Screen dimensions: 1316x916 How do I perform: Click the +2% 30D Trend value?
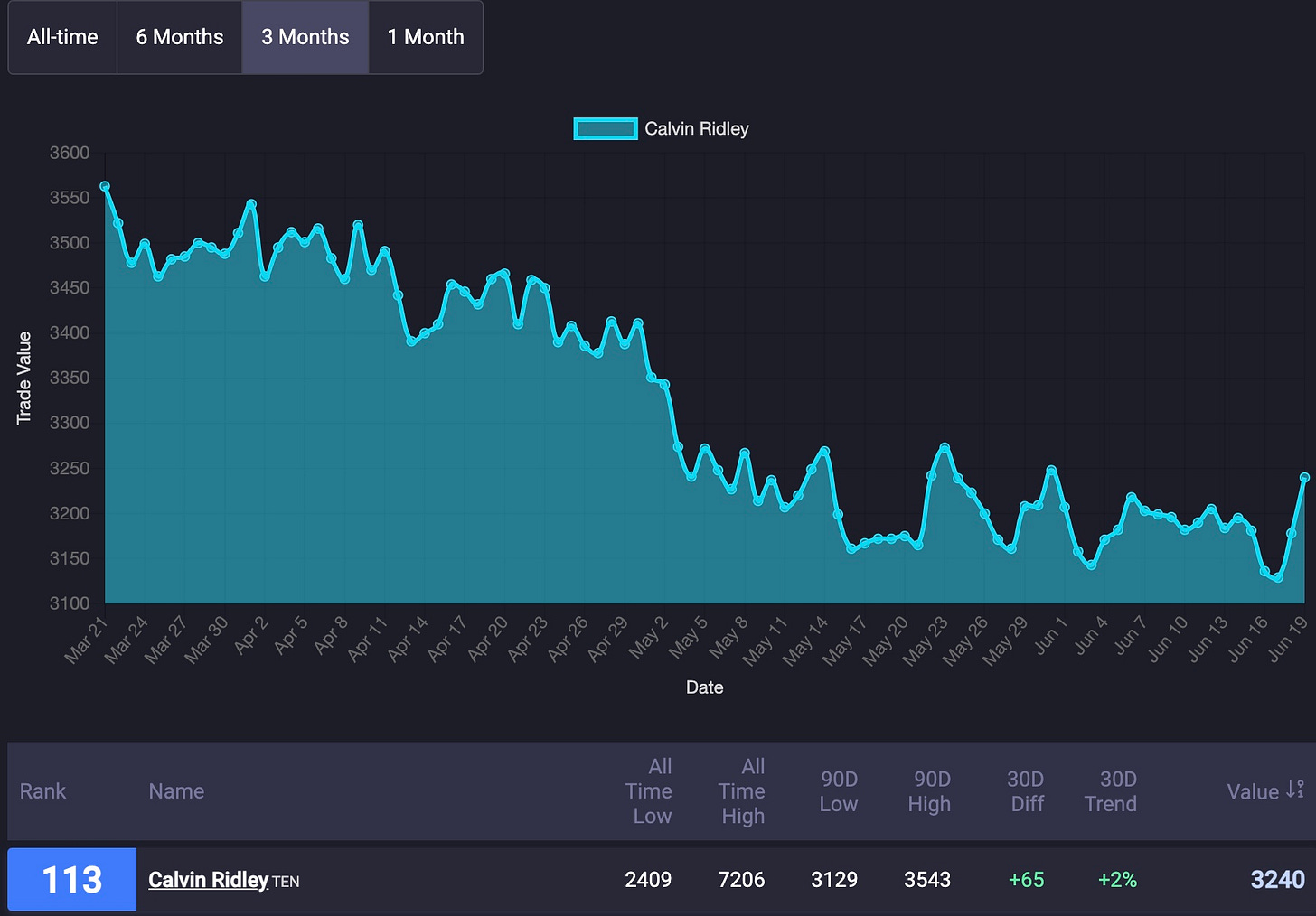1117,880
